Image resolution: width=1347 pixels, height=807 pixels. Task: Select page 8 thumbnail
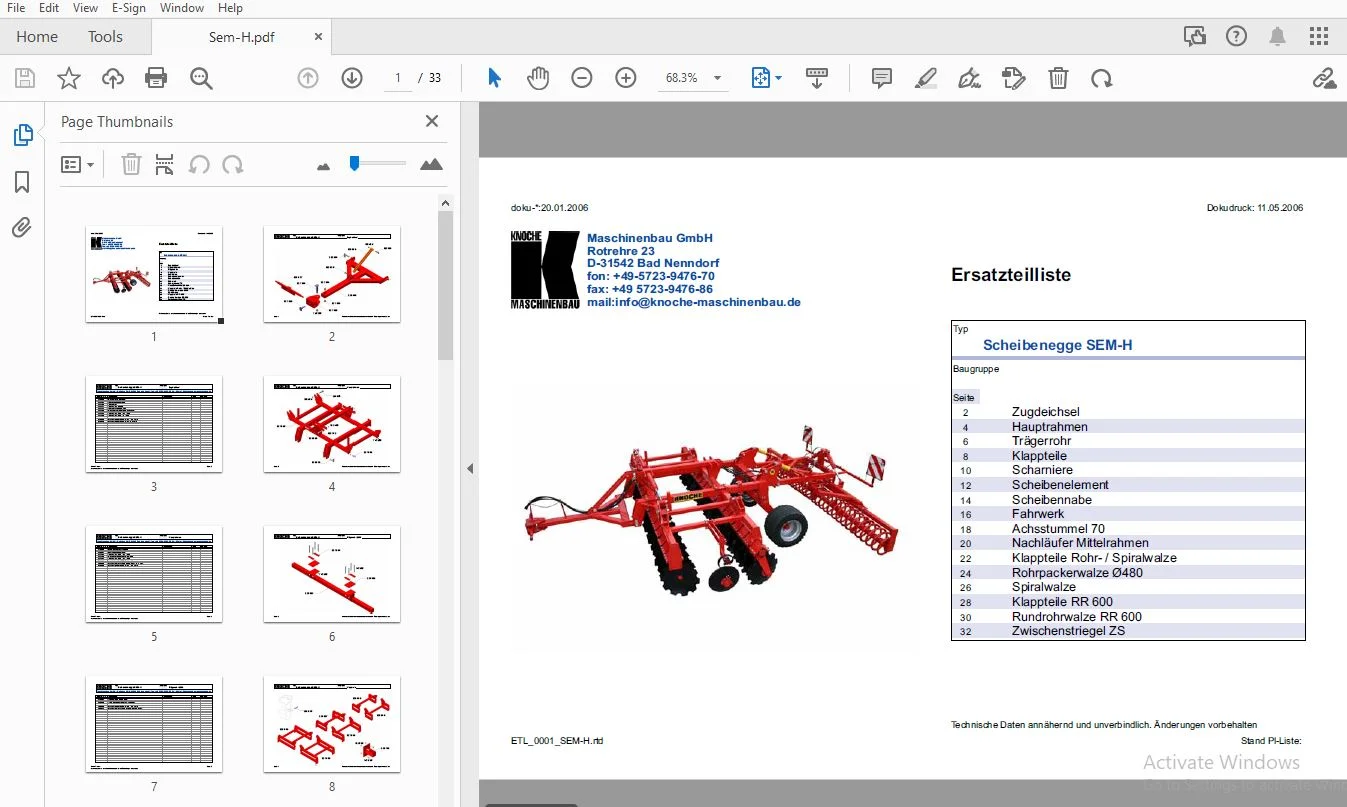tap(332, 724)
